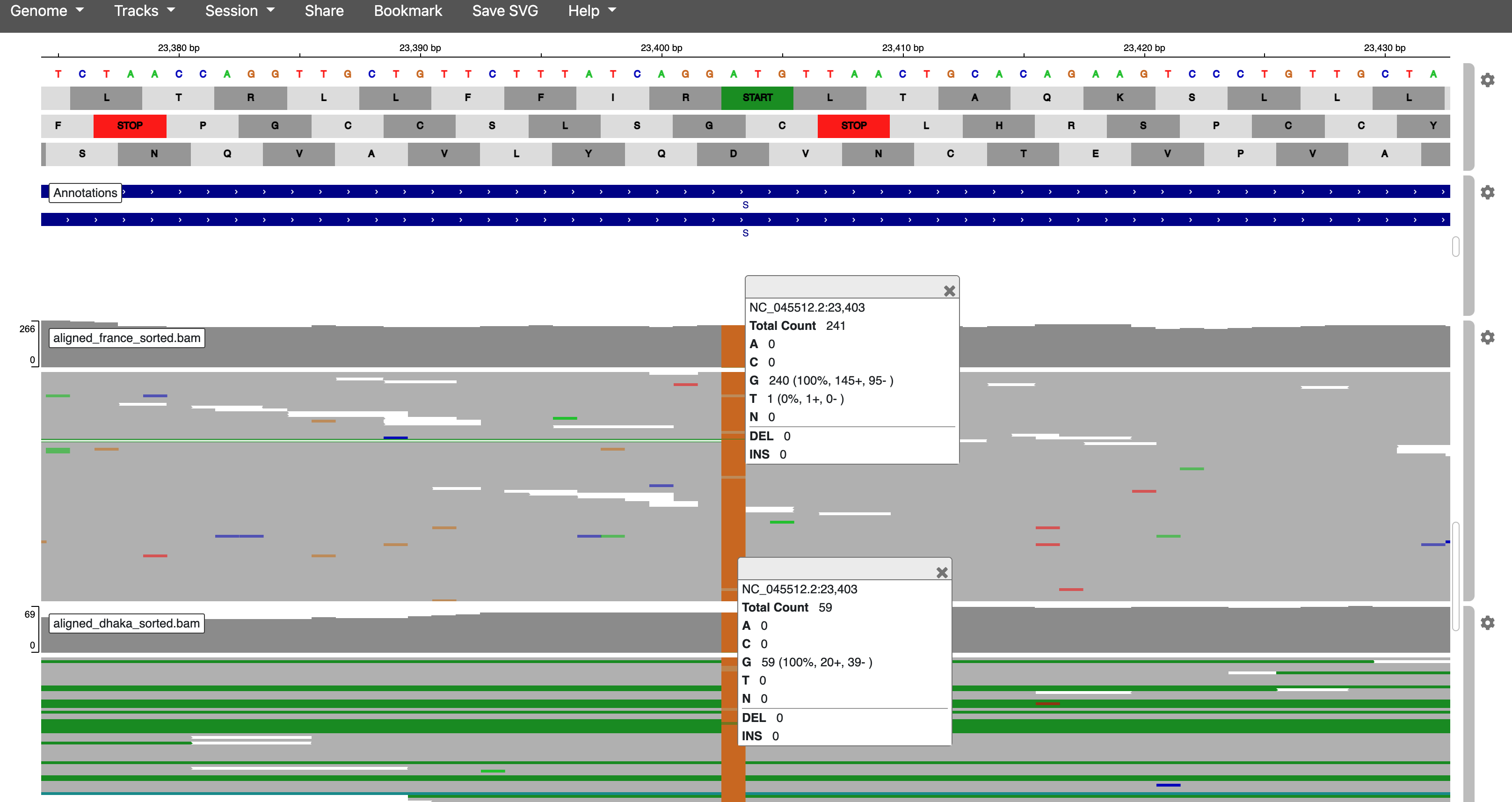
Task: Click the 23,390 bp ruler label
Action: 420,48
